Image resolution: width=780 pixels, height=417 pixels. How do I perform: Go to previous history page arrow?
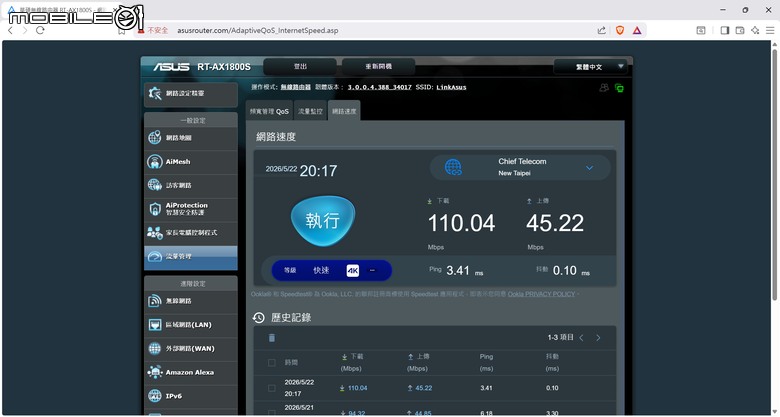point(581,338)
